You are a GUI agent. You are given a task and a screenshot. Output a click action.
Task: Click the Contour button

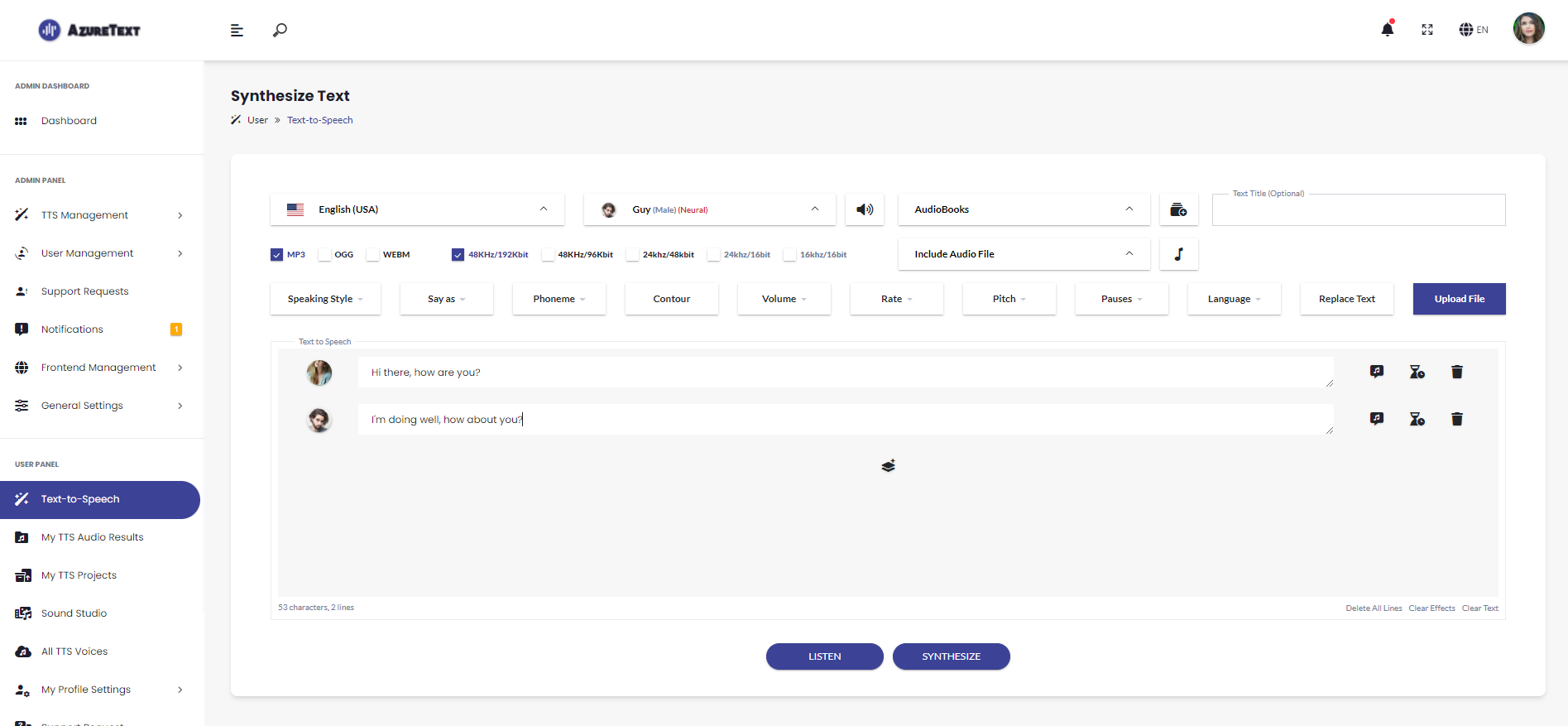(672, 299)
